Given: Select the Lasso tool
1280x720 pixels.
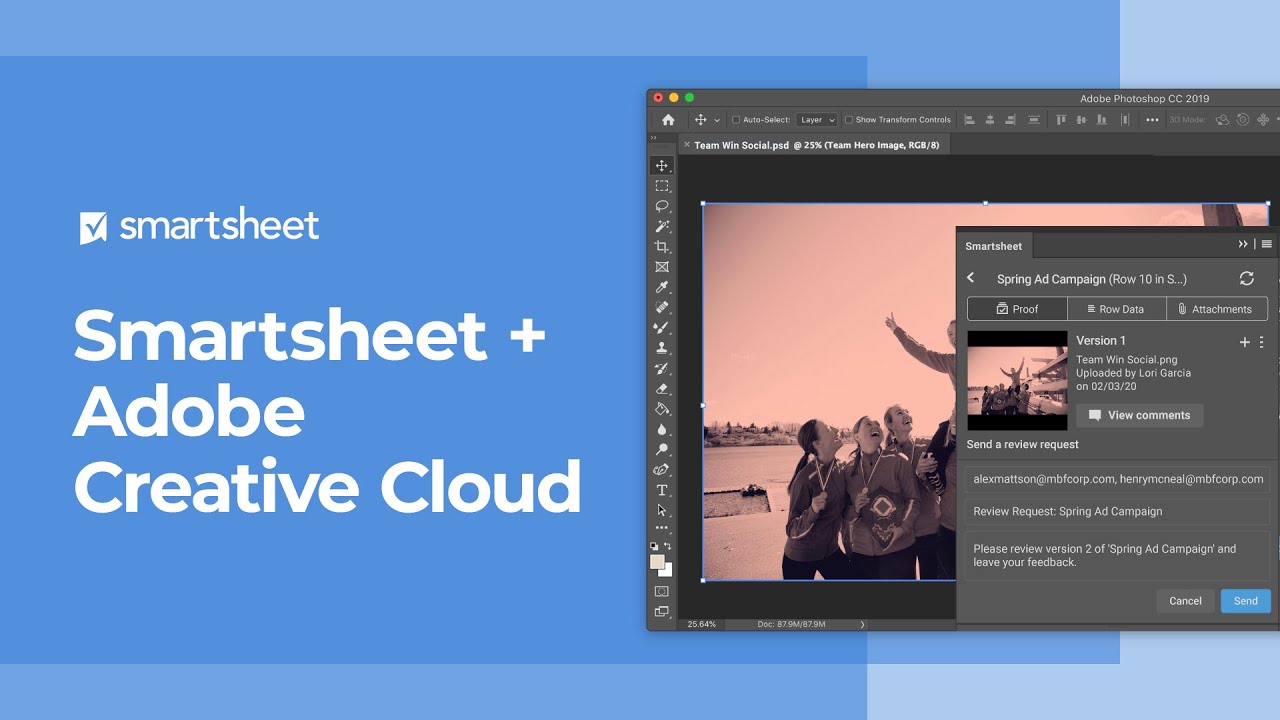Looking at the screenshot, I should (x=662, y=206).
